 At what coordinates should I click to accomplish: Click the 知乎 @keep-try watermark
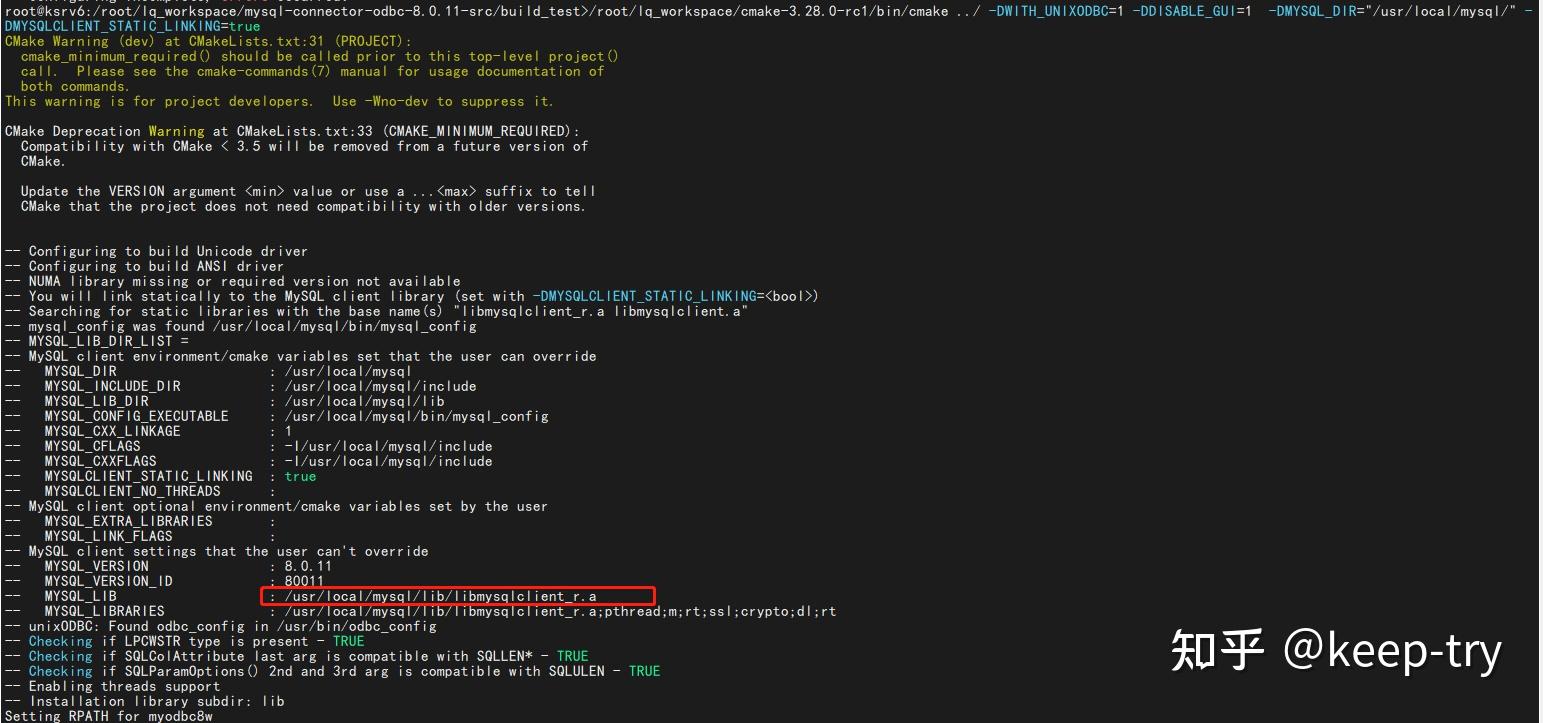[x=1337, y=650]
